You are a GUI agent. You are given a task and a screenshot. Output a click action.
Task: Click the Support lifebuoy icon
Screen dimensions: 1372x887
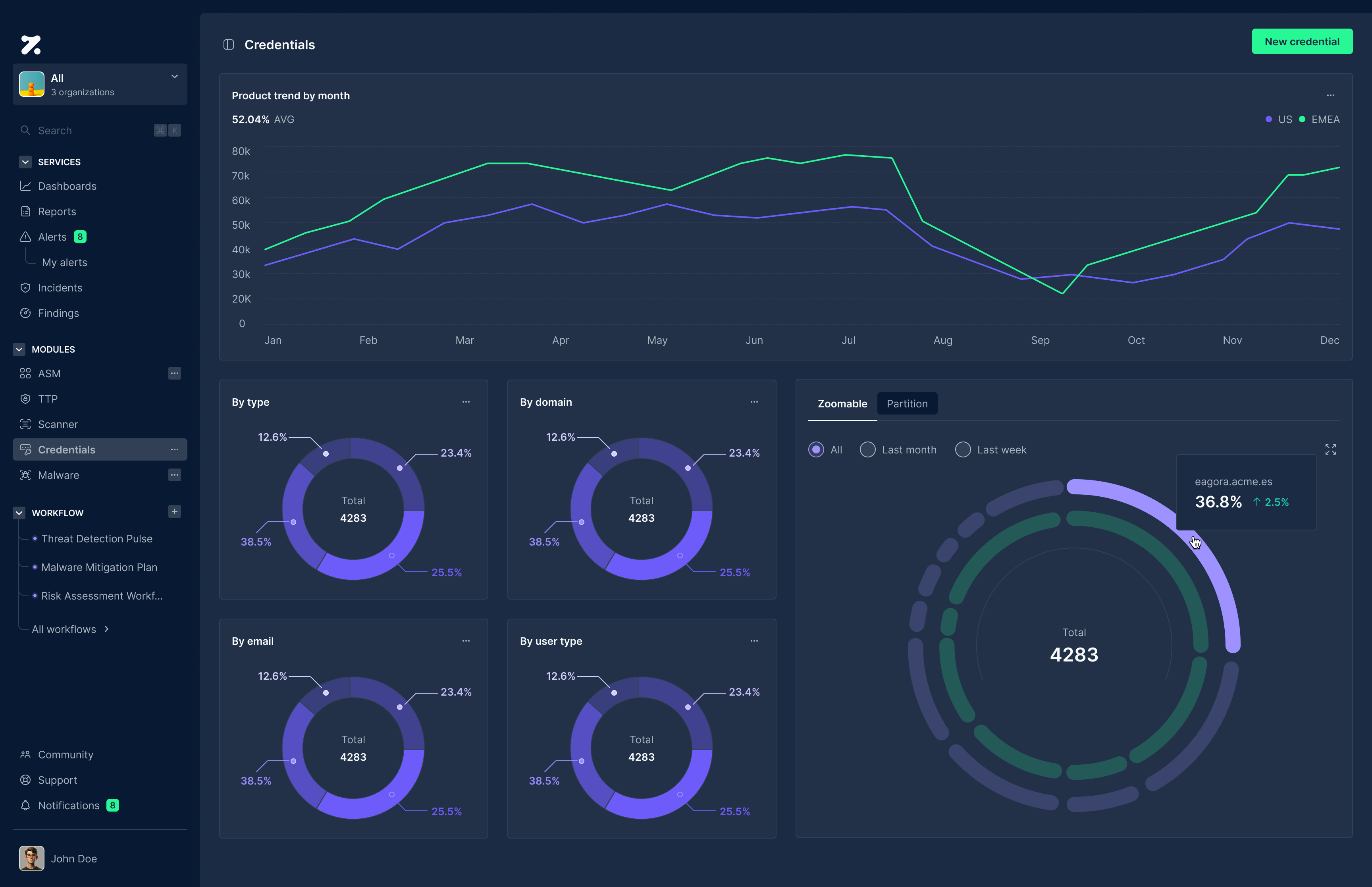click(25, 779)
